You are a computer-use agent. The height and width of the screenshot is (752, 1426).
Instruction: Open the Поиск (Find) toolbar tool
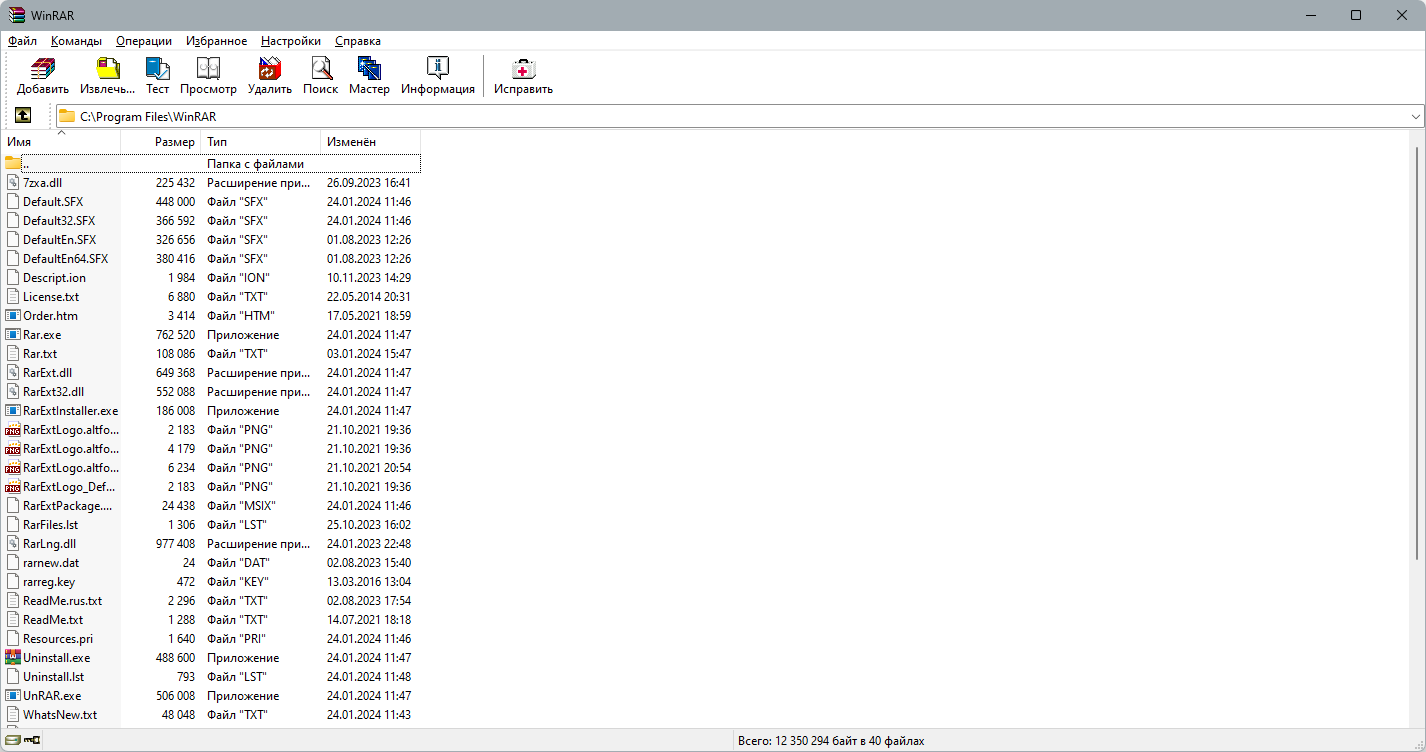coord(321,76)
